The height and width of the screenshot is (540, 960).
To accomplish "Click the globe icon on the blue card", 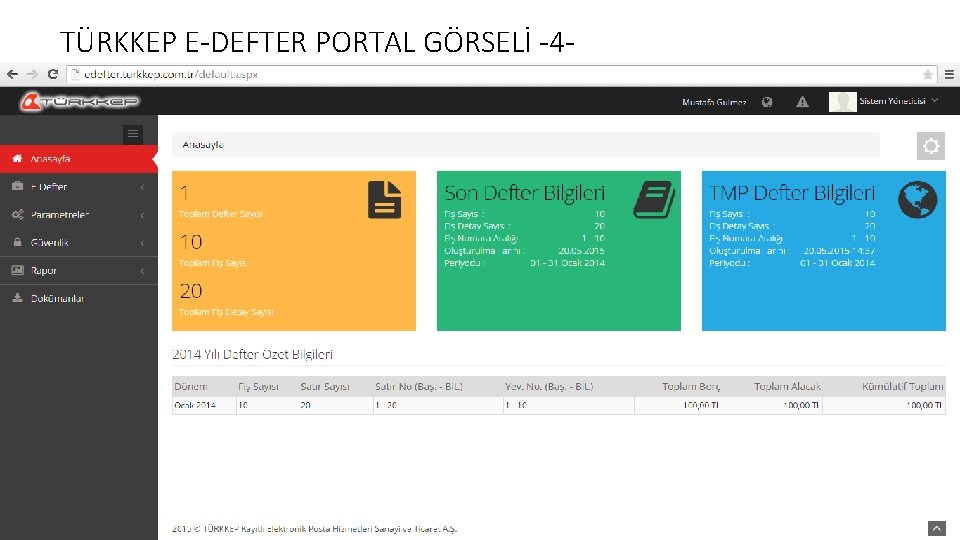I will pos(917,200).
